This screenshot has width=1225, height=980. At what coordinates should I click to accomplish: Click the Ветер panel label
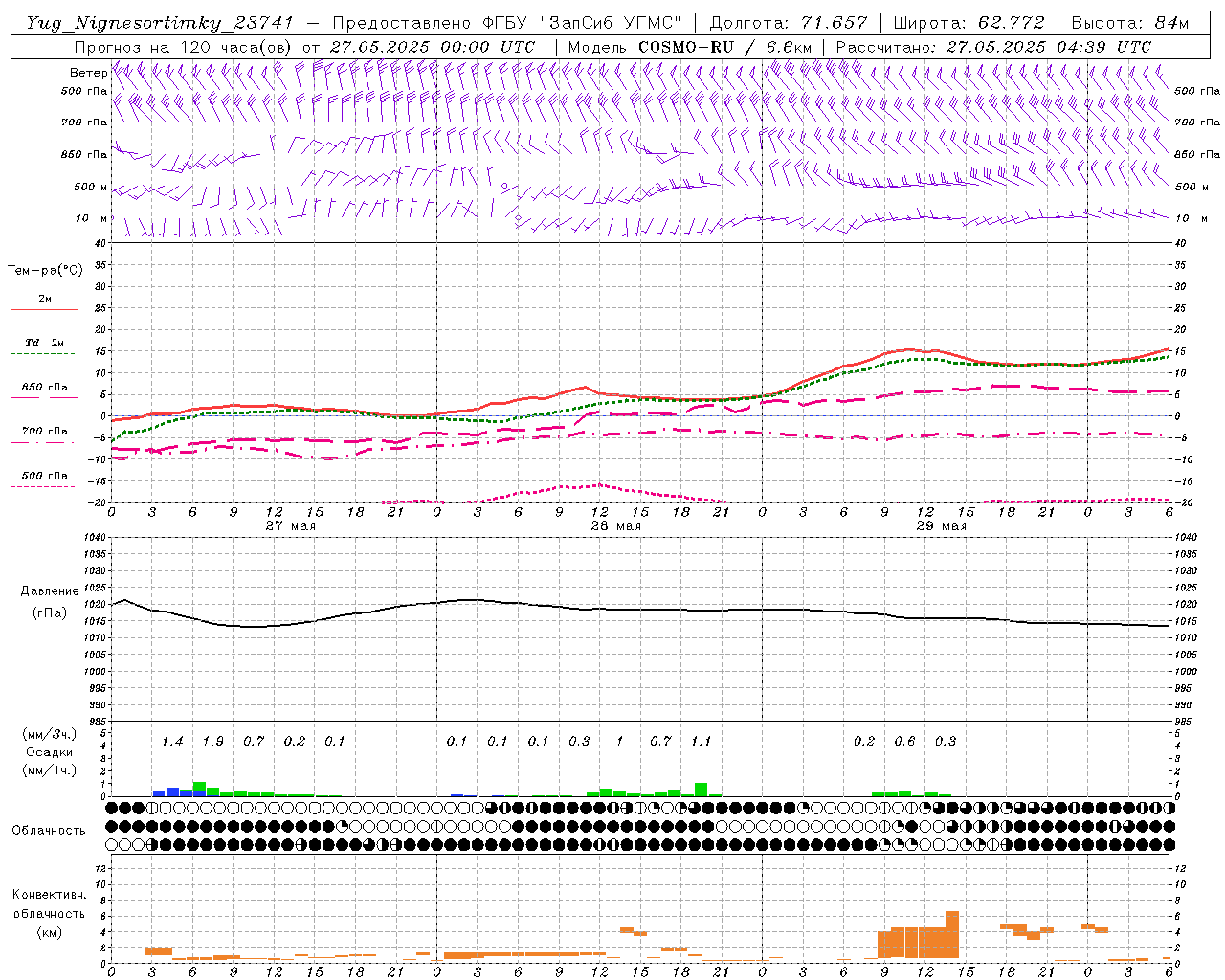pos(88,73)
